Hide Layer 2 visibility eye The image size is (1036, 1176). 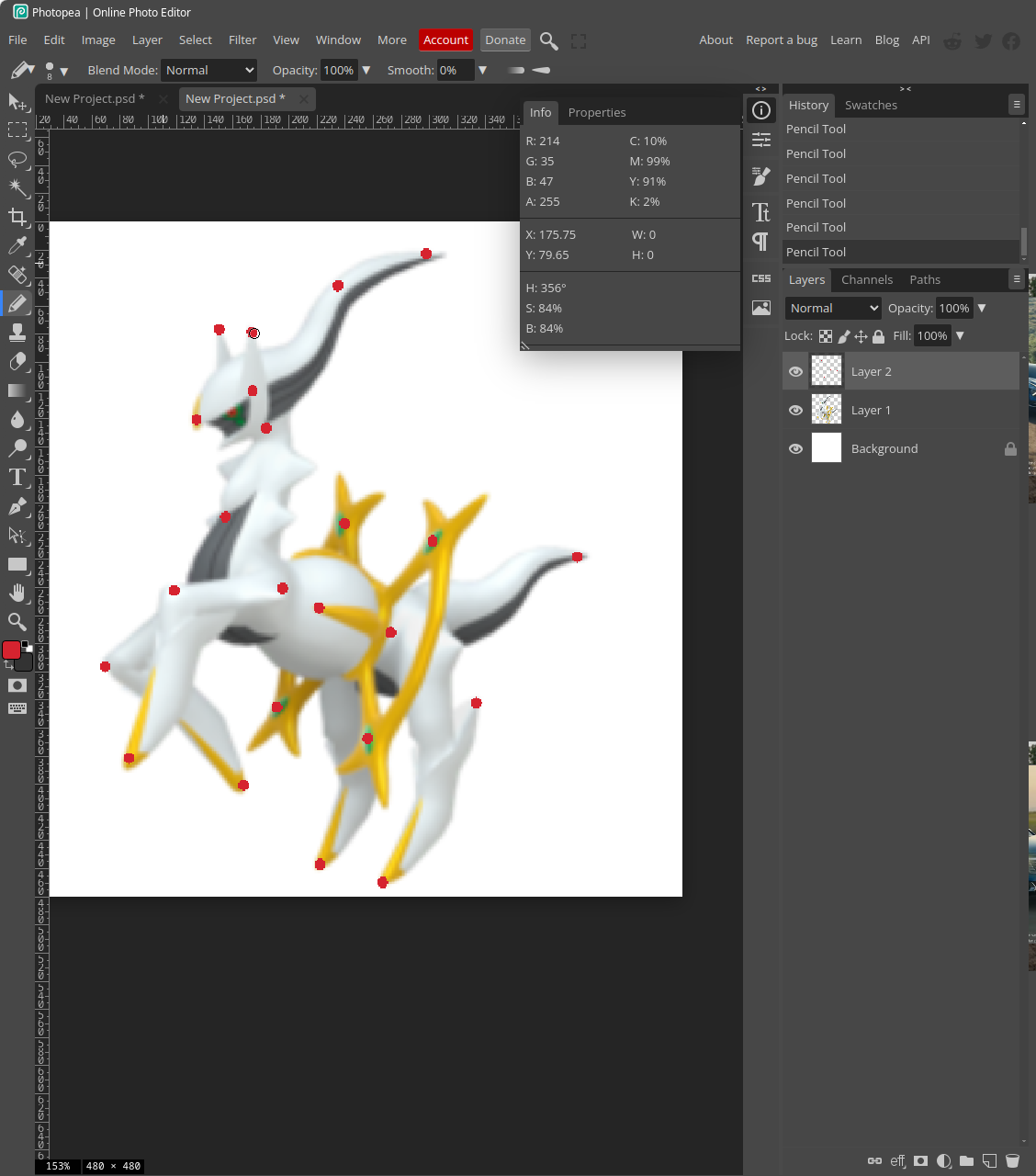(x=795, y=371)
